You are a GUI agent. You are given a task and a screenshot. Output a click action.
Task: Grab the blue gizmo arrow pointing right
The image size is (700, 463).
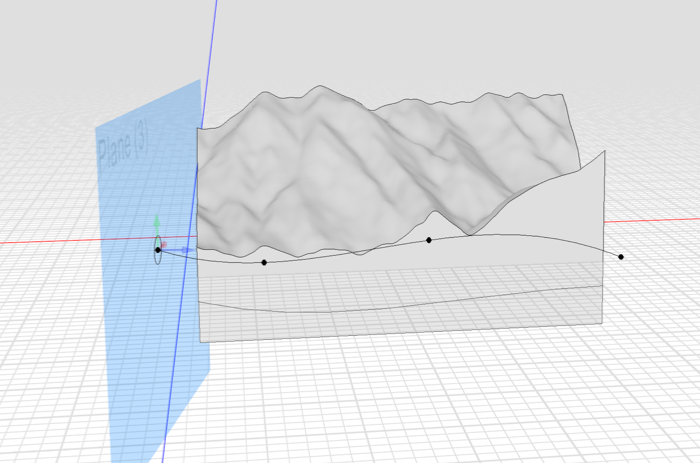click(x=187, y=249)
